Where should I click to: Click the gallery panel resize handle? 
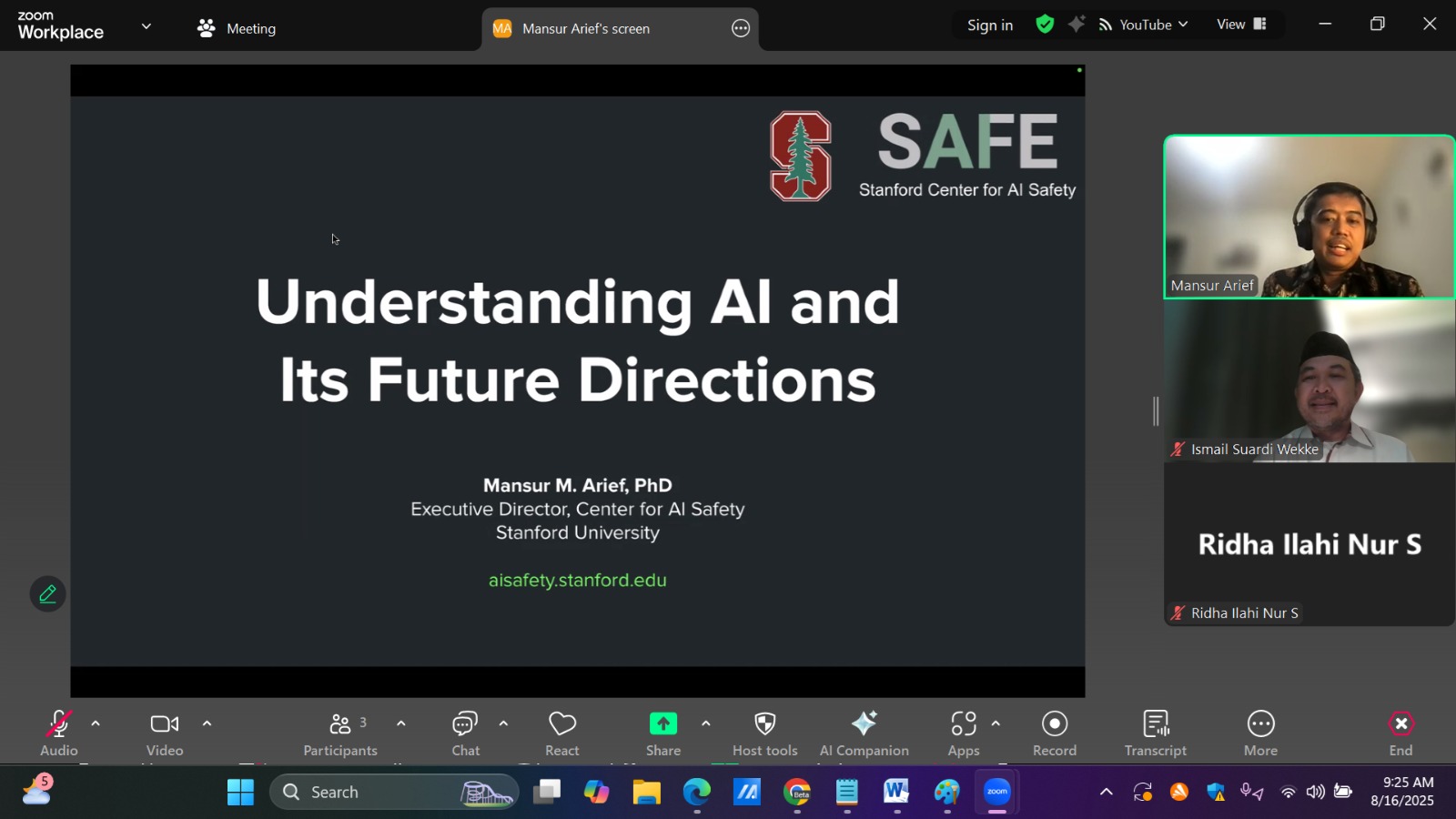[x=1156, y=411]
